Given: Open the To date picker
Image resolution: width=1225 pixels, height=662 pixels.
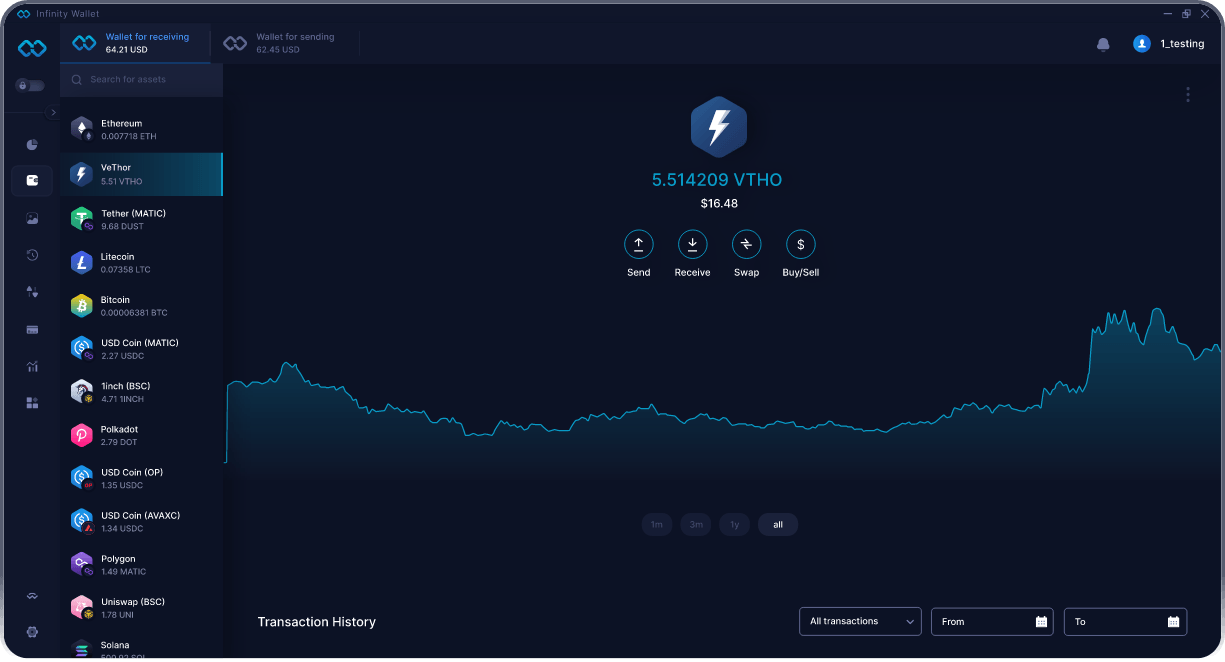Looking at the screenshot, I should 1126,621.
